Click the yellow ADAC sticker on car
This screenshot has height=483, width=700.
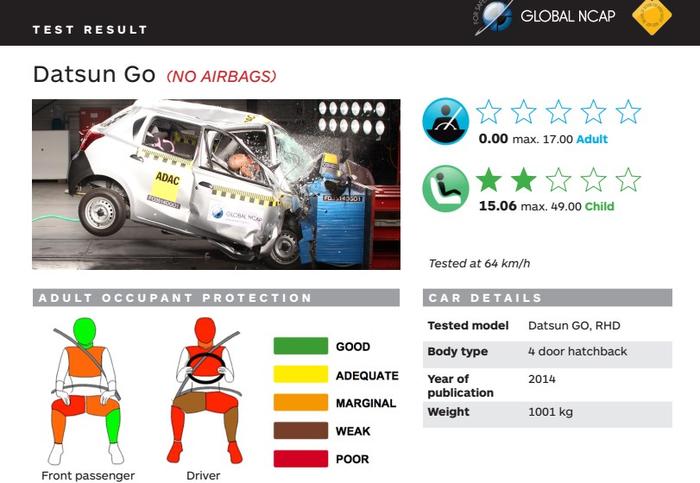167,183
